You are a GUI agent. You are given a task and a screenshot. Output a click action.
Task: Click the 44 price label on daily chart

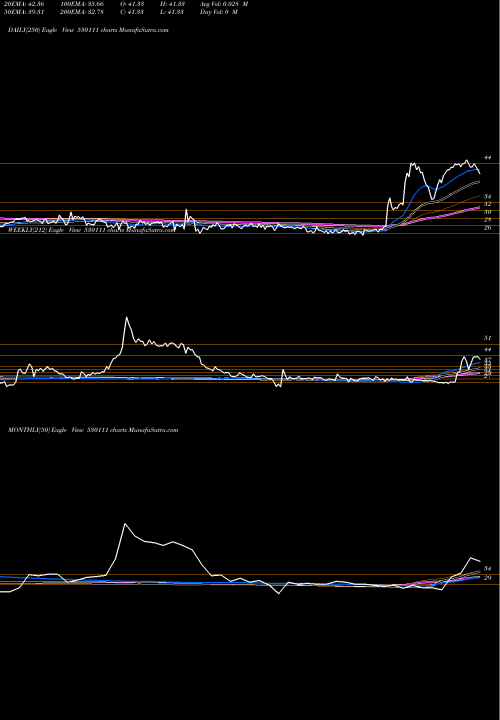pyautogui.click(x=488, y=158)
